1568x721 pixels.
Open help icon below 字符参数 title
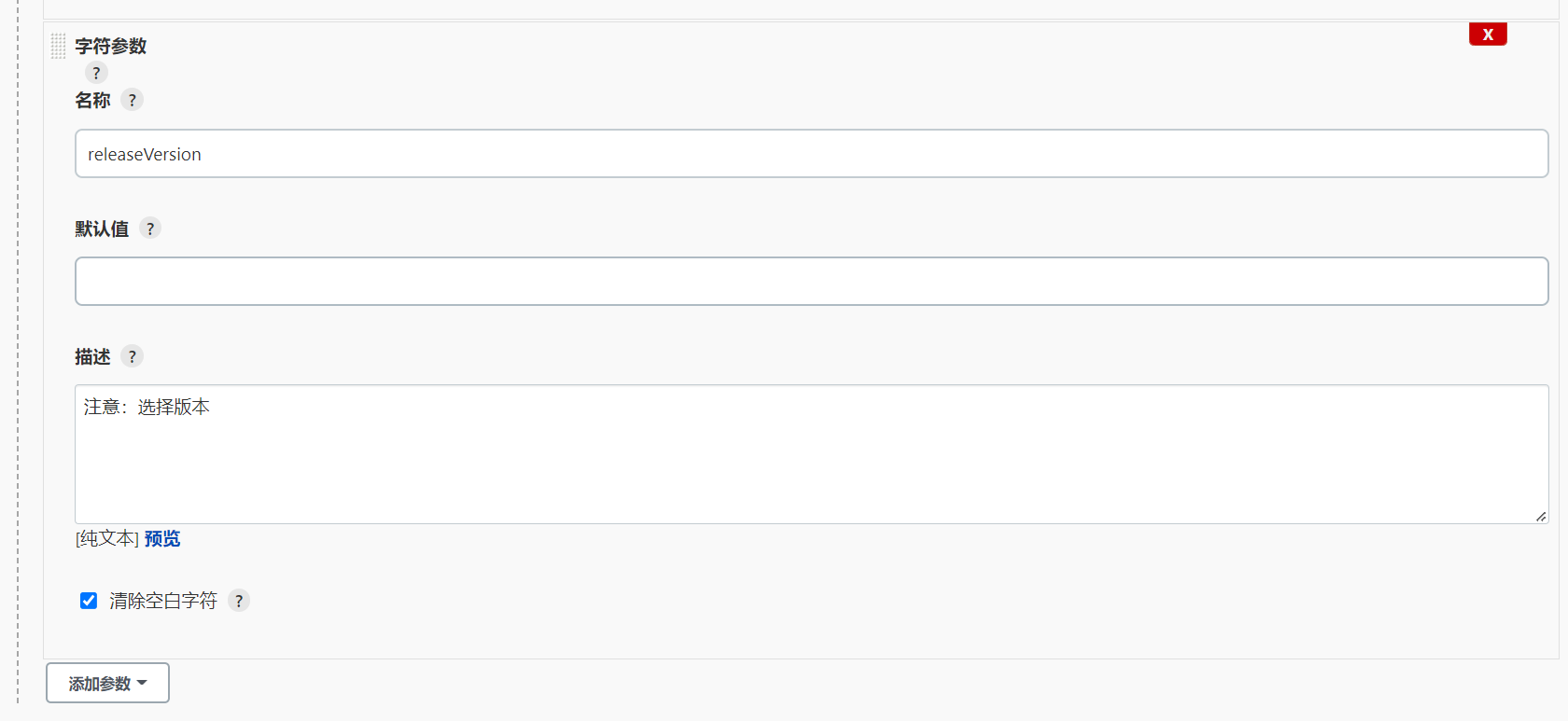(96, 73)
